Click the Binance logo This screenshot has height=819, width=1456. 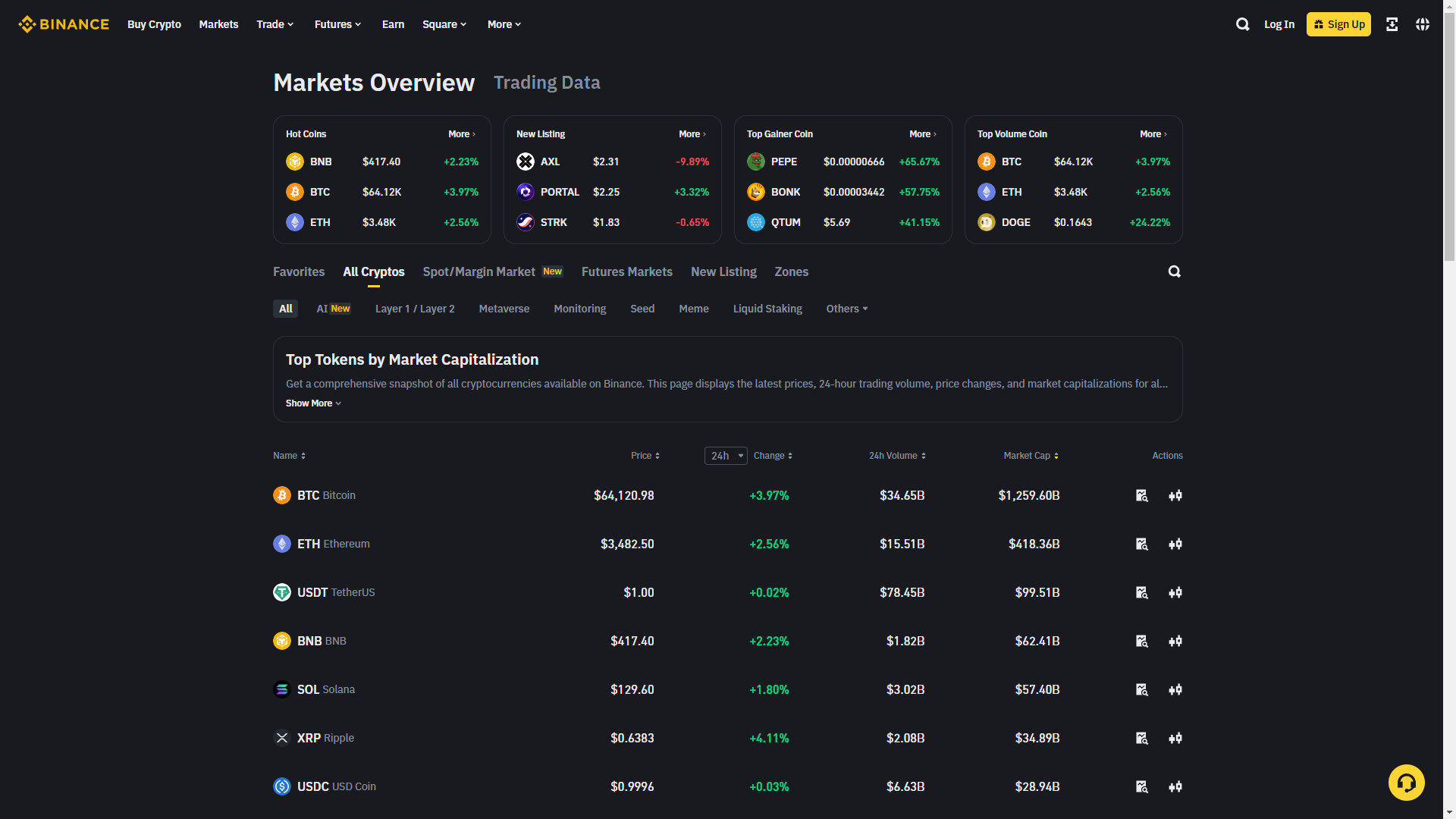click(x=64, y=24)
